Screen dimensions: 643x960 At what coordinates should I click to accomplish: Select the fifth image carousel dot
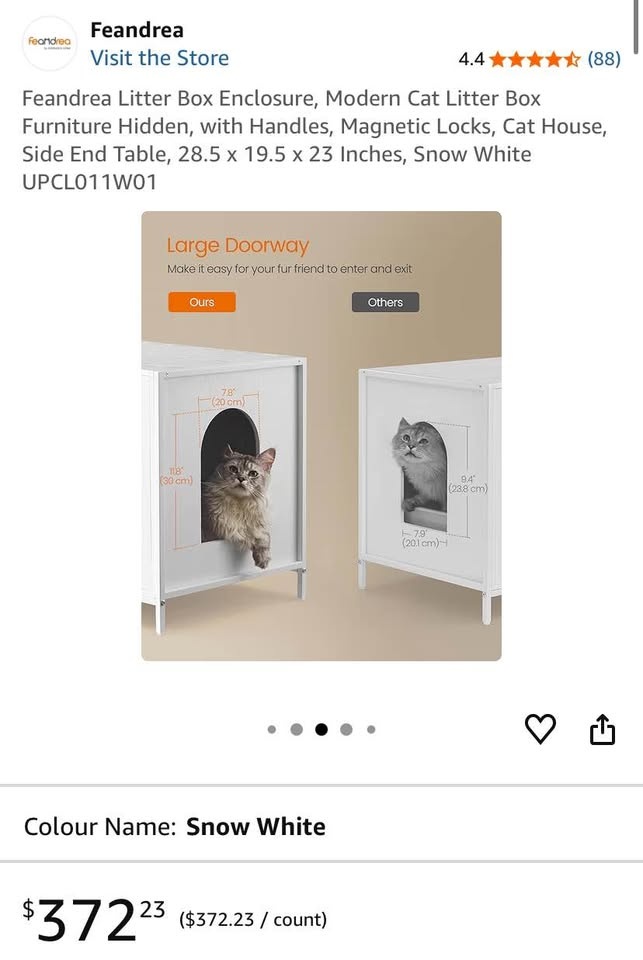coord(371,729)
